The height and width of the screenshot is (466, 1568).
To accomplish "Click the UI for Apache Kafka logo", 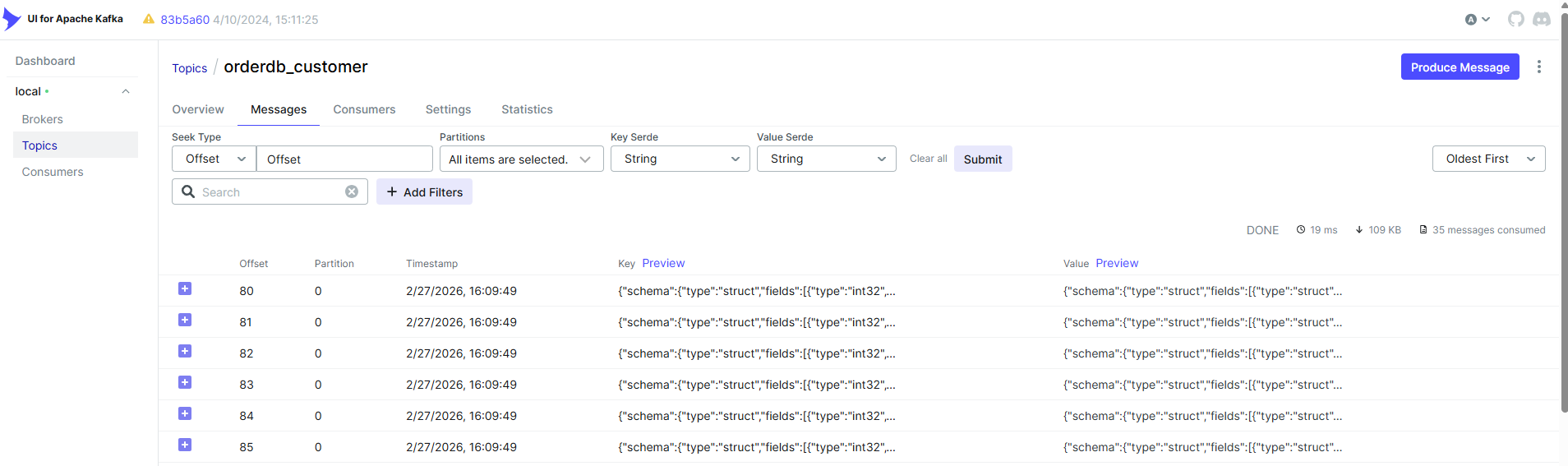I will [x=12, y=19].
